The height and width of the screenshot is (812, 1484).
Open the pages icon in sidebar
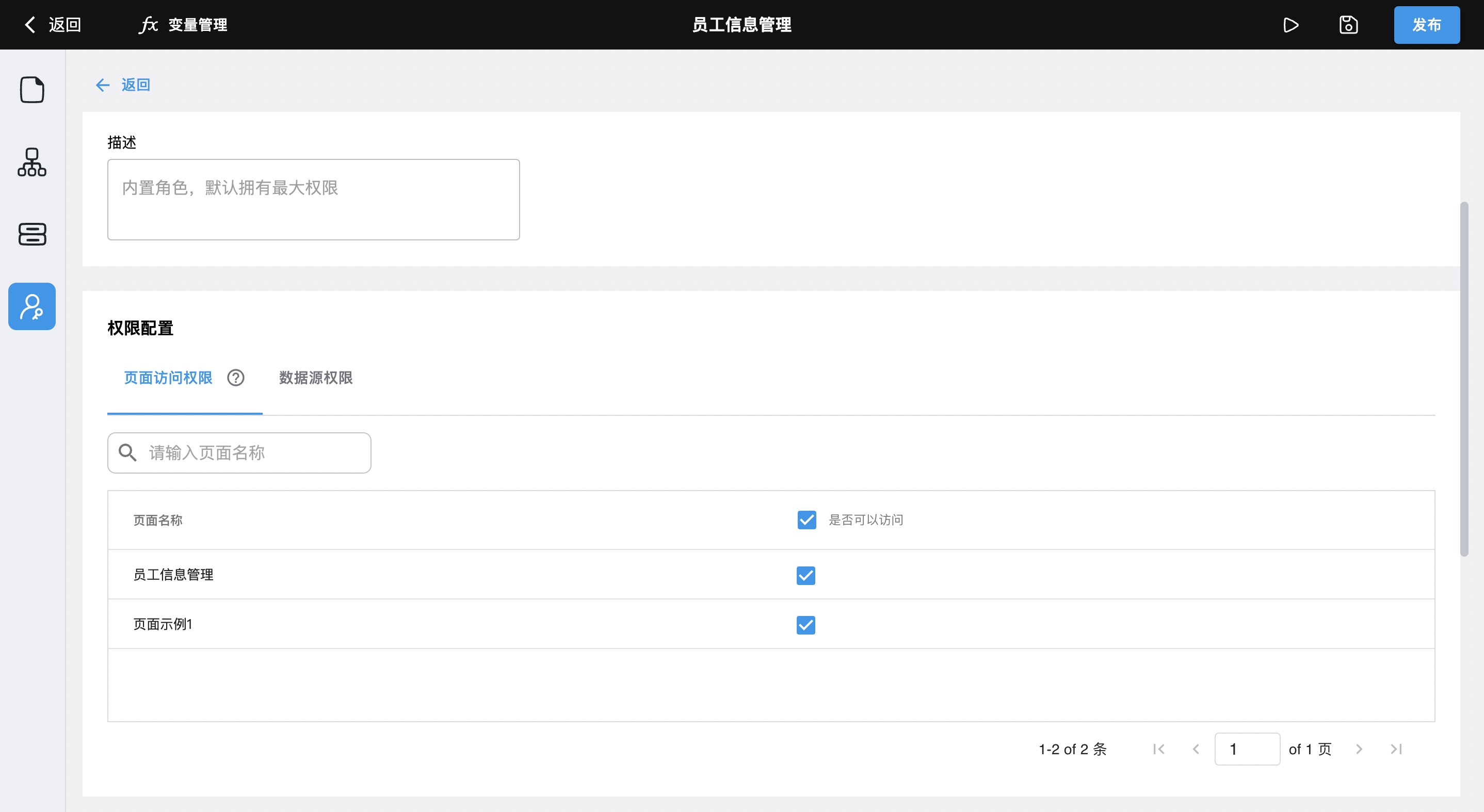(x=33, y=90)
